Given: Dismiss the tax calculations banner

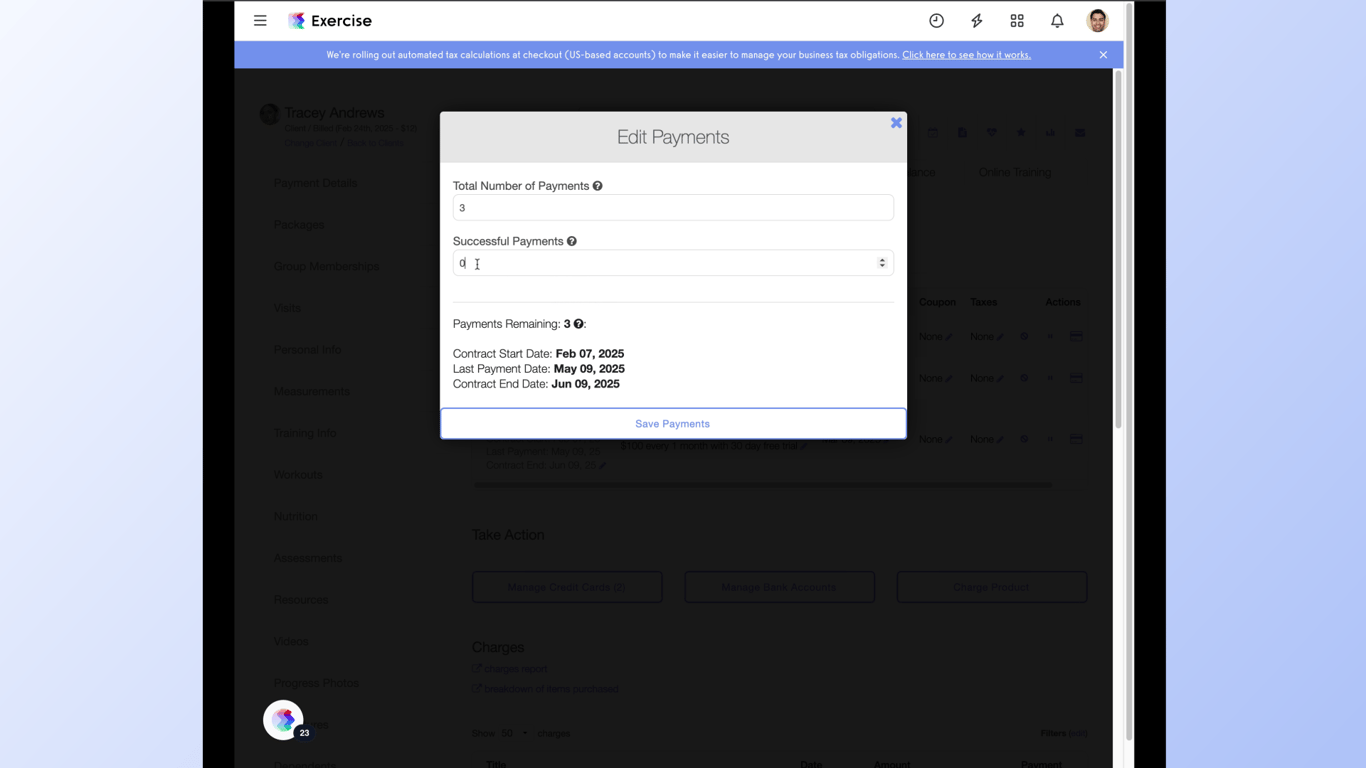Looking at the screenshot, I should pos(1103,55).
